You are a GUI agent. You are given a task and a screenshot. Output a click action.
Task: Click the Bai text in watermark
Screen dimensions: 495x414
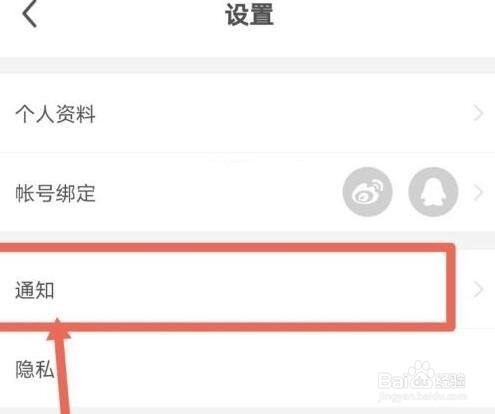(x=393, y=380)
